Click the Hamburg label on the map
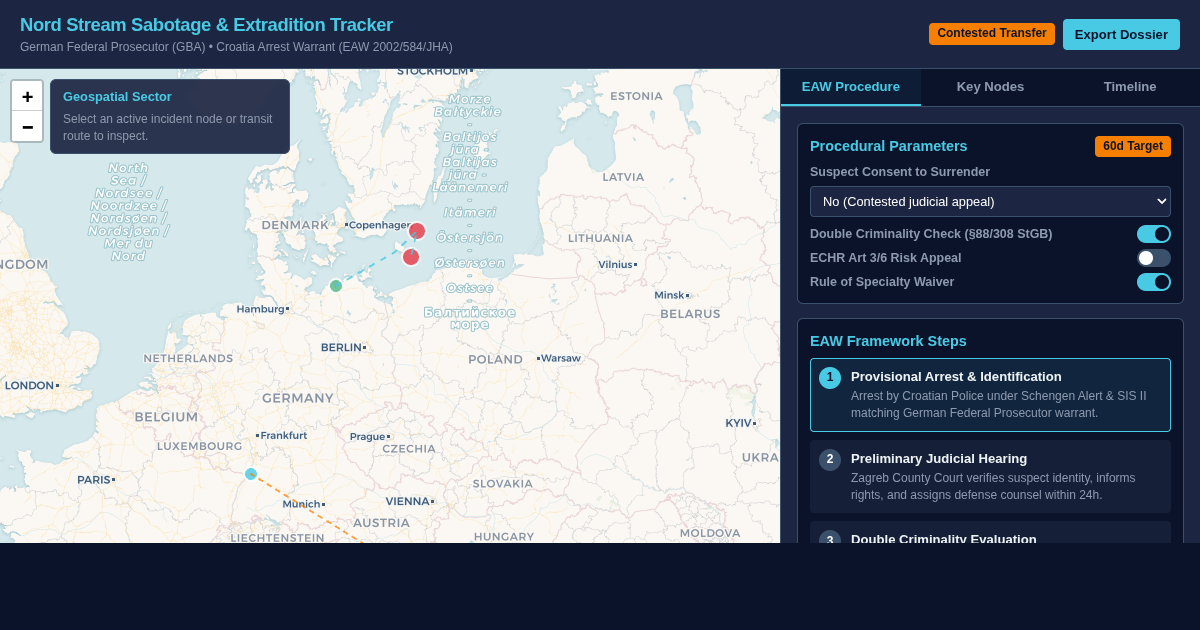This screenshot has height=630, width=1200. point(261,309)
